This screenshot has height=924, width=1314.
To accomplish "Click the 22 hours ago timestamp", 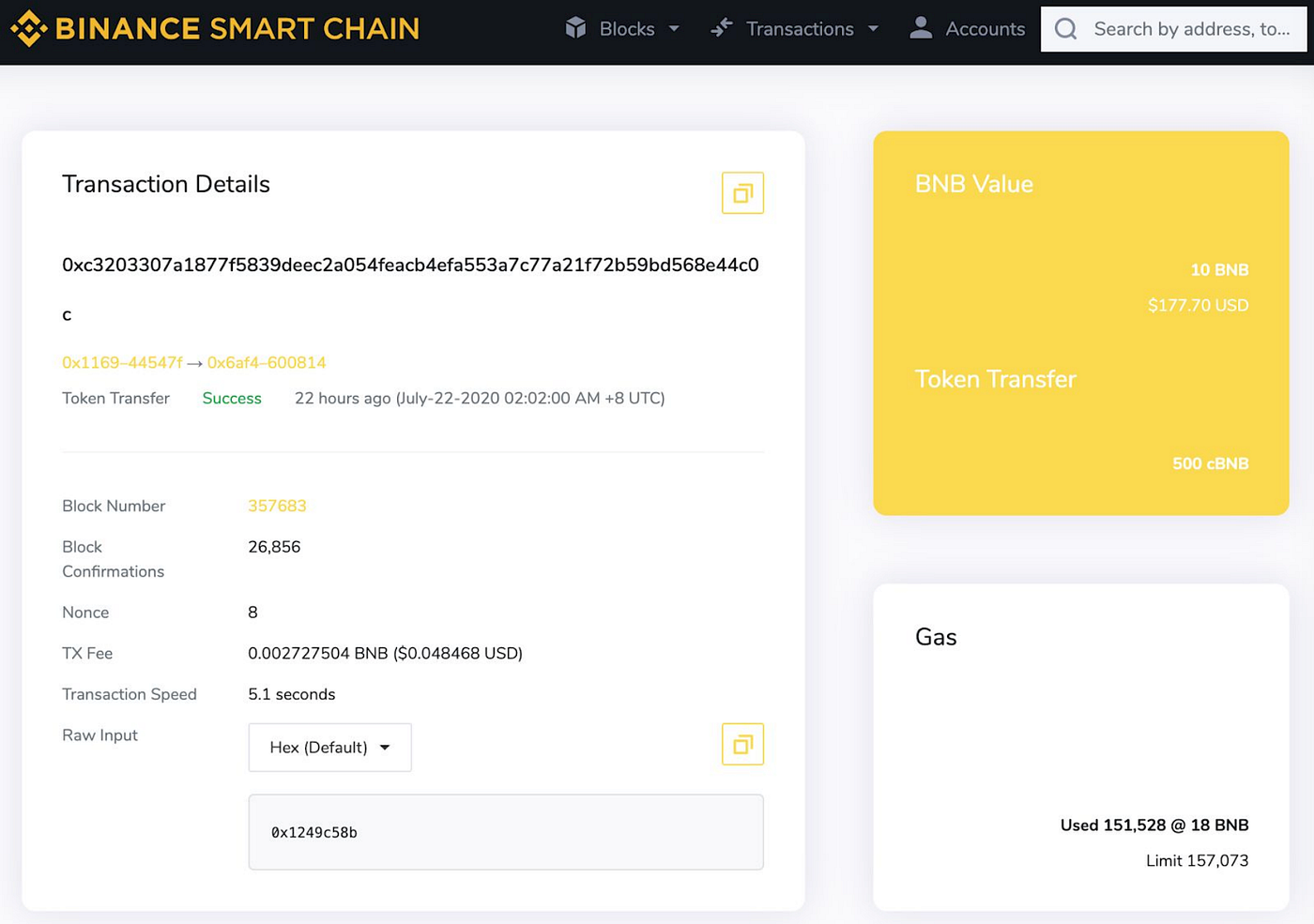I will [x=480, y=399].
